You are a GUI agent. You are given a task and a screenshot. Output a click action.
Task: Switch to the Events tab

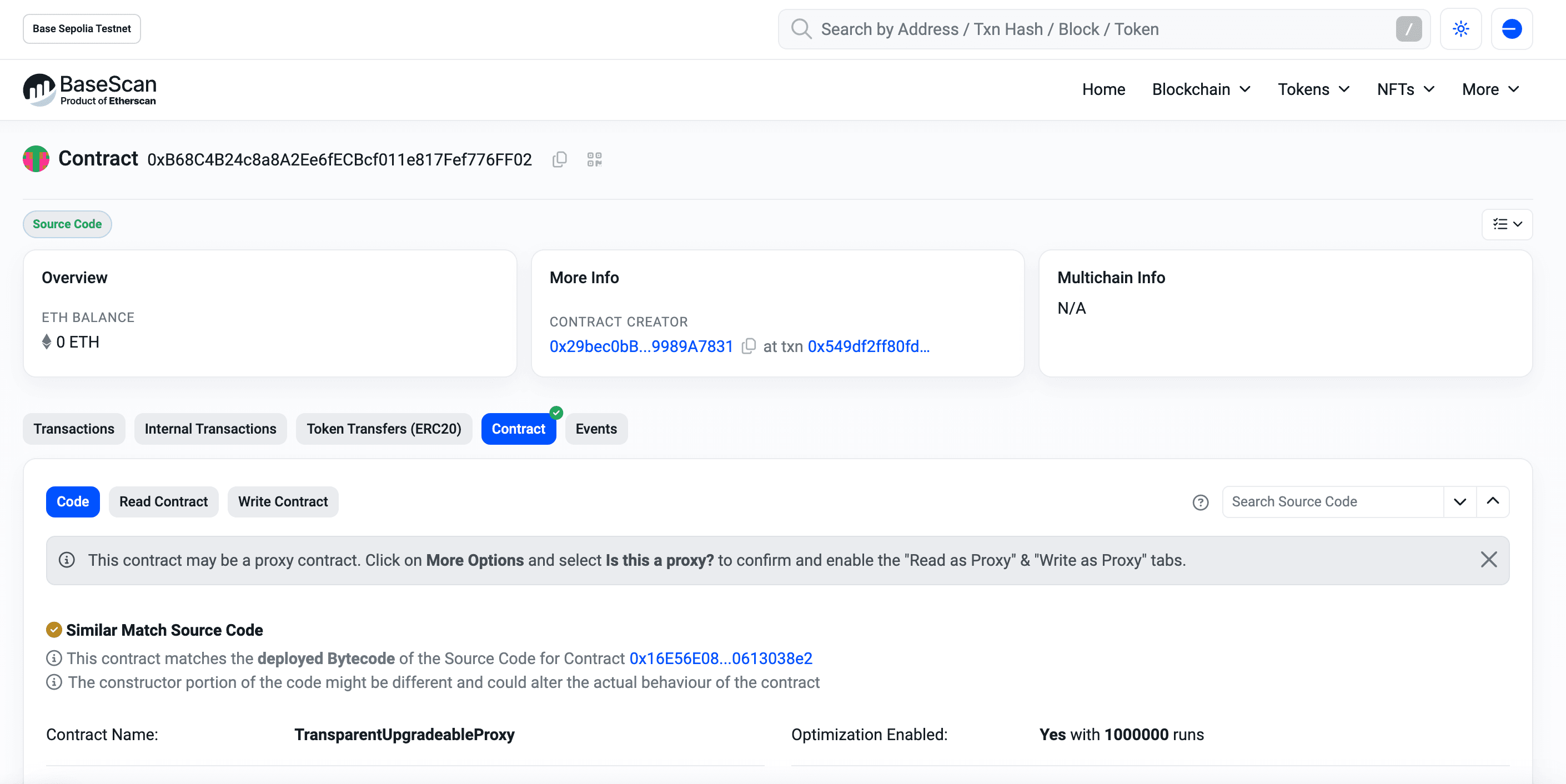pyautogui.click(x=596, y=429)
